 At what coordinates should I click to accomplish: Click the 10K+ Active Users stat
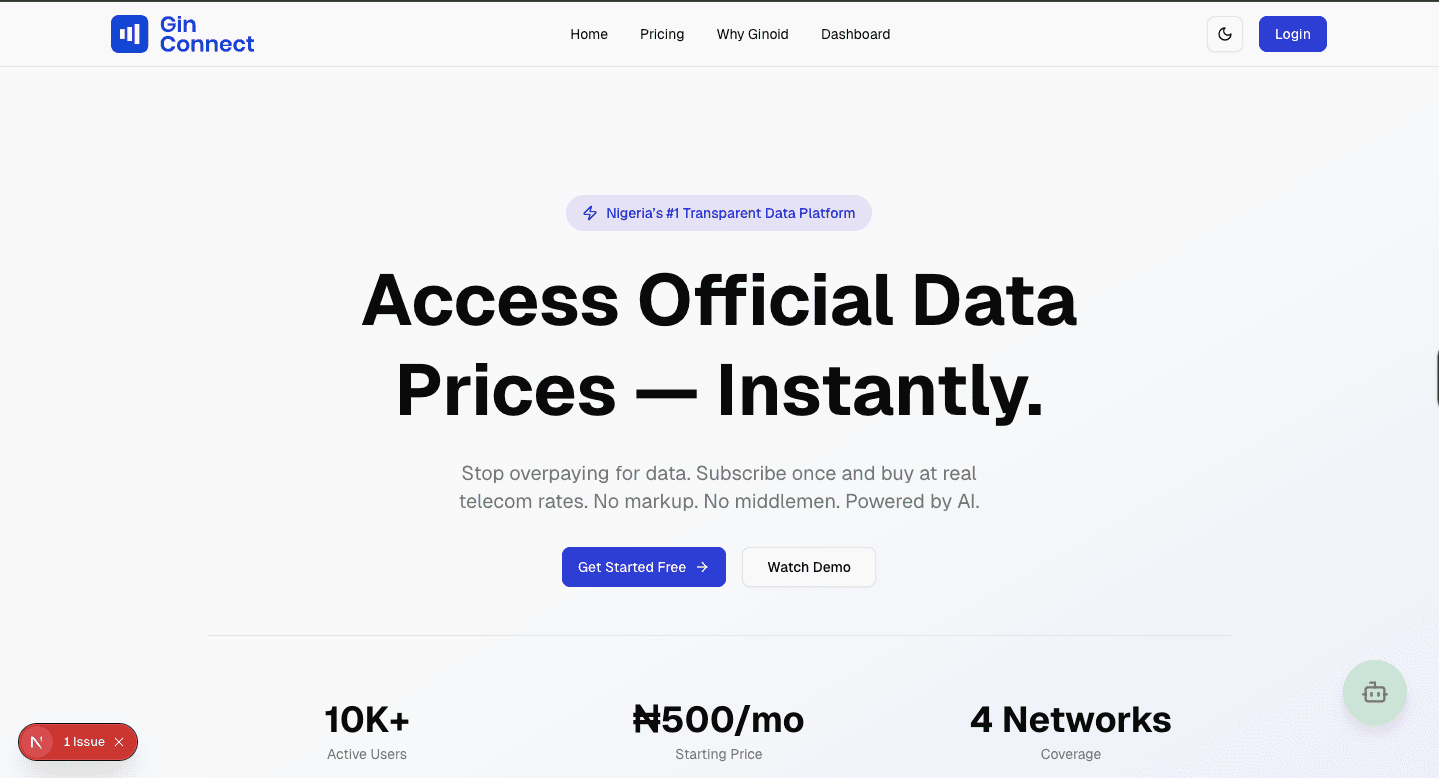367,731
